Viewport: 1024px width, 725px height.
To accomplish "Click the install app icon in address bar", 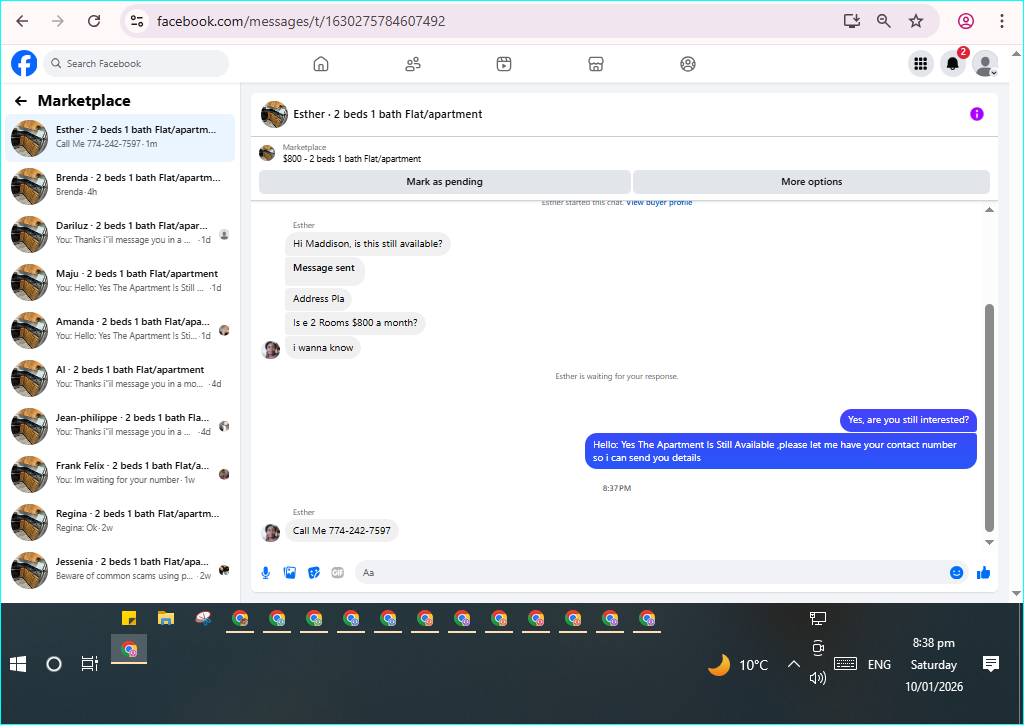I will (x=852, y=21).
